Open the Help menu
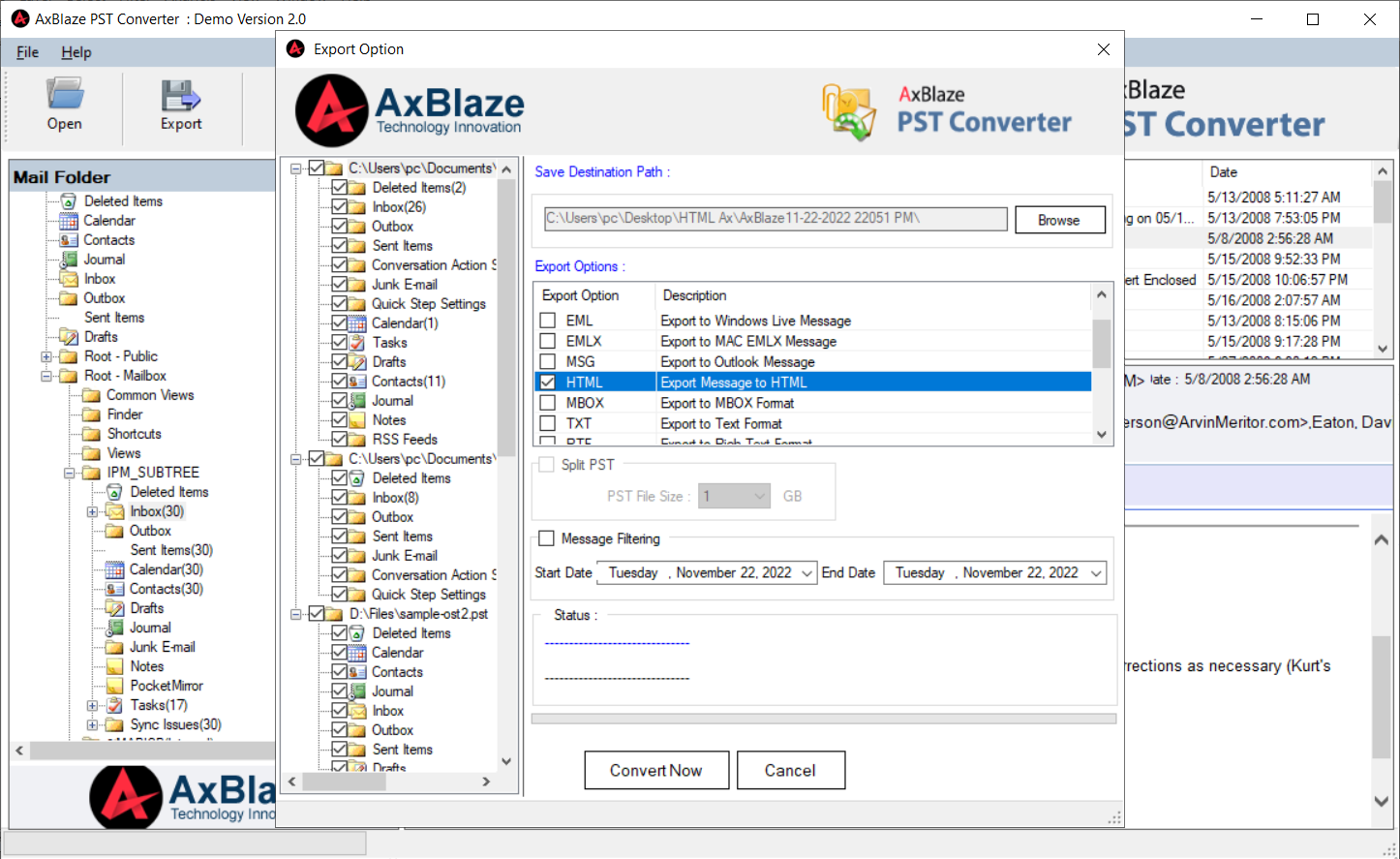Viewport: 1400px width, 859px height. (x=76, y=52)
